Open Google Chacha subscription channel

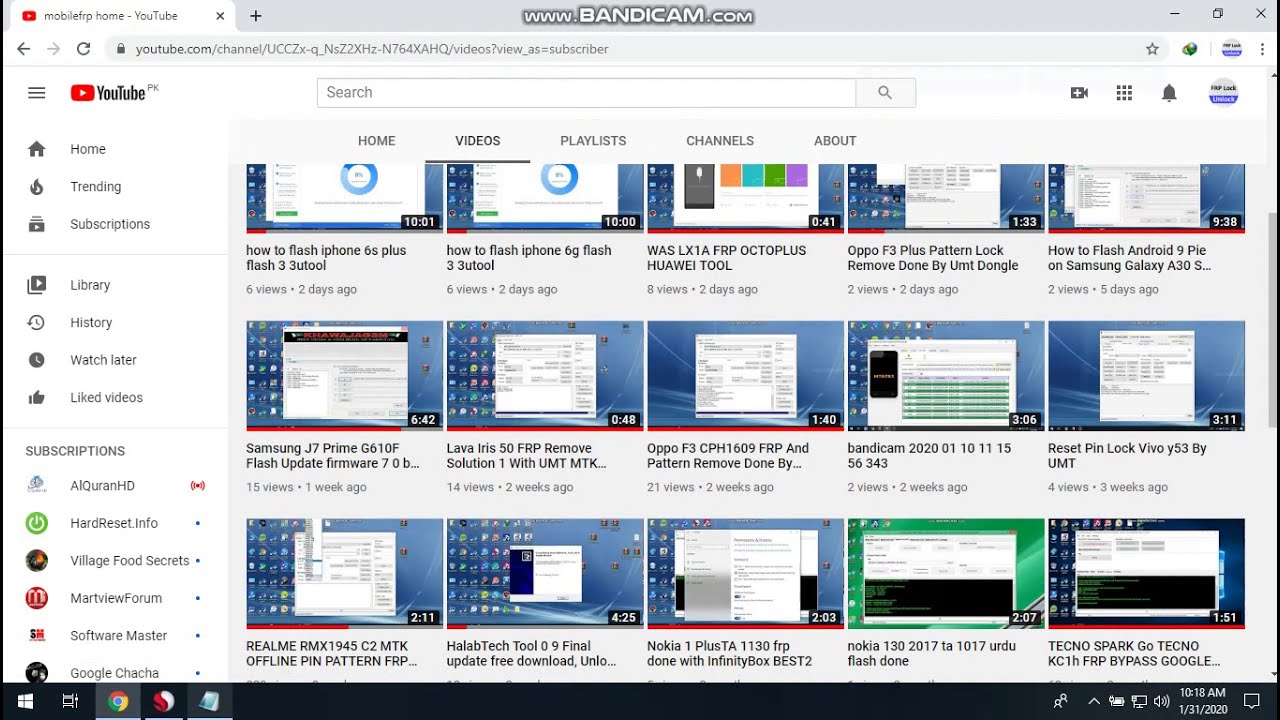click(x=115, y=673)
